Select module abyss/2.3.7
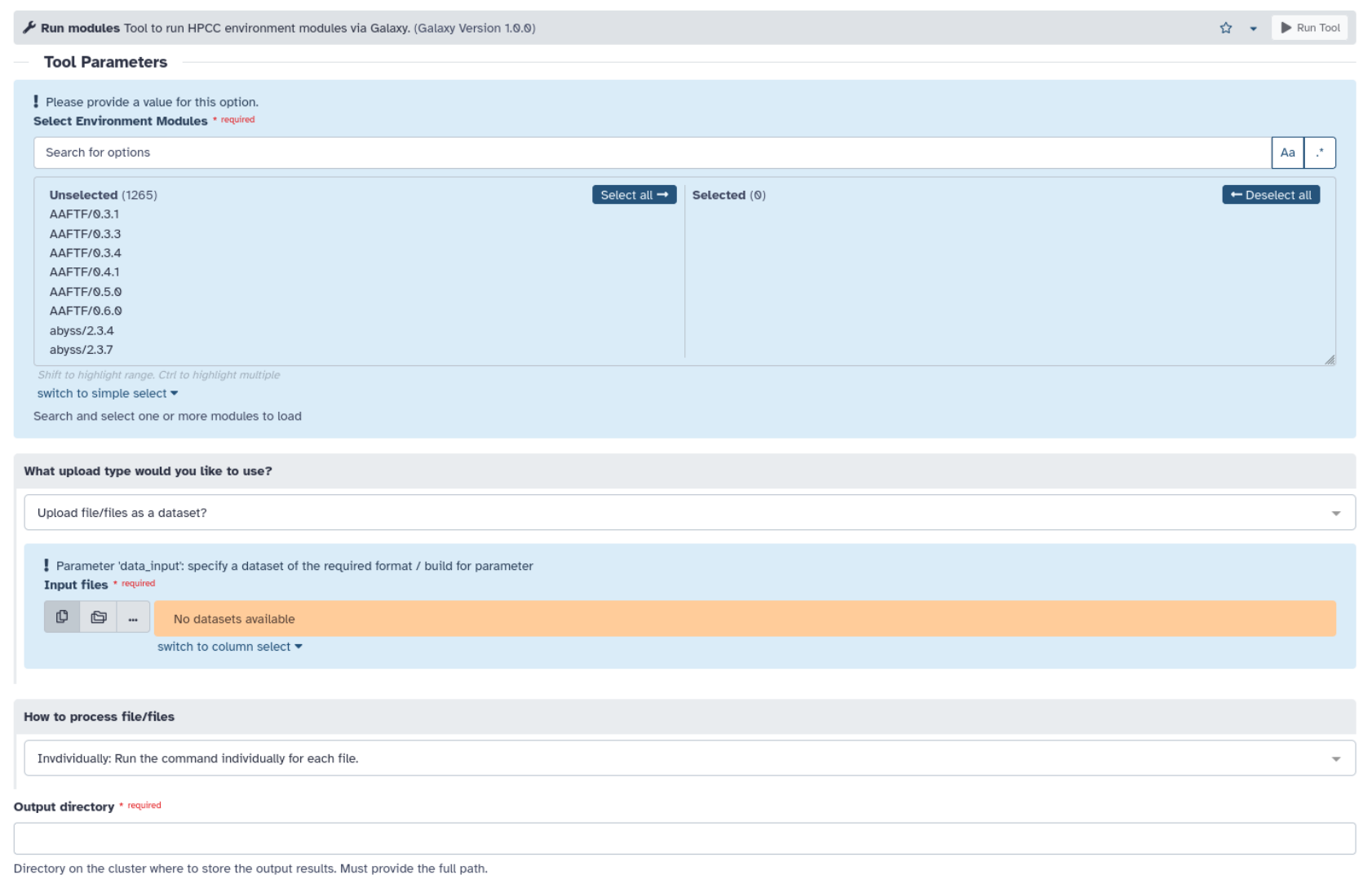1372x888 pixels. [81, 350]
